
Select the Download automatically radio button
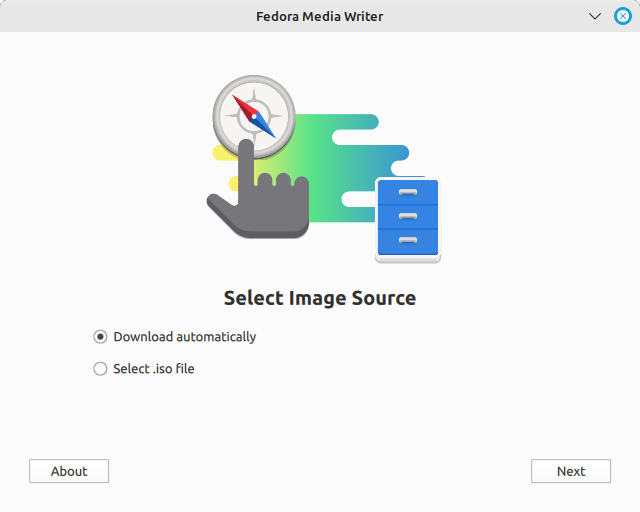100,337
